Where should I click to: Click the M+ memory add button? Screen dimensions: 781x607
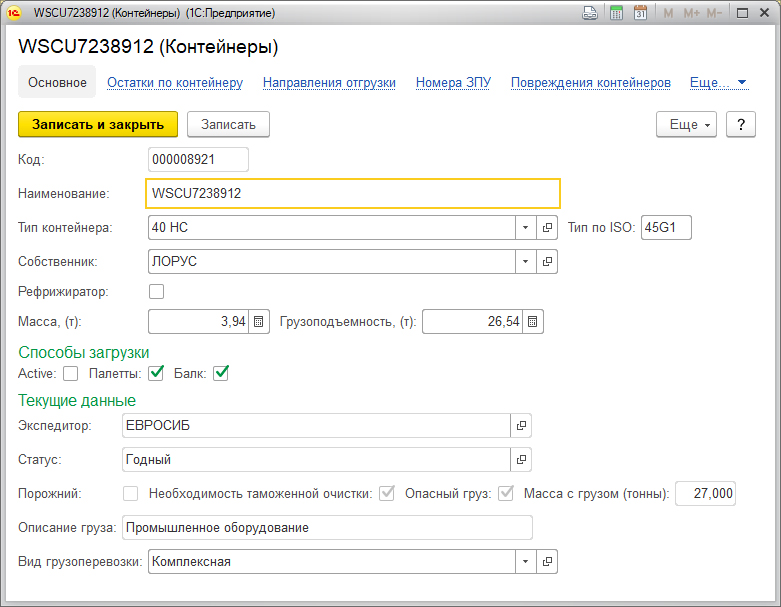[x=691, y=13]
